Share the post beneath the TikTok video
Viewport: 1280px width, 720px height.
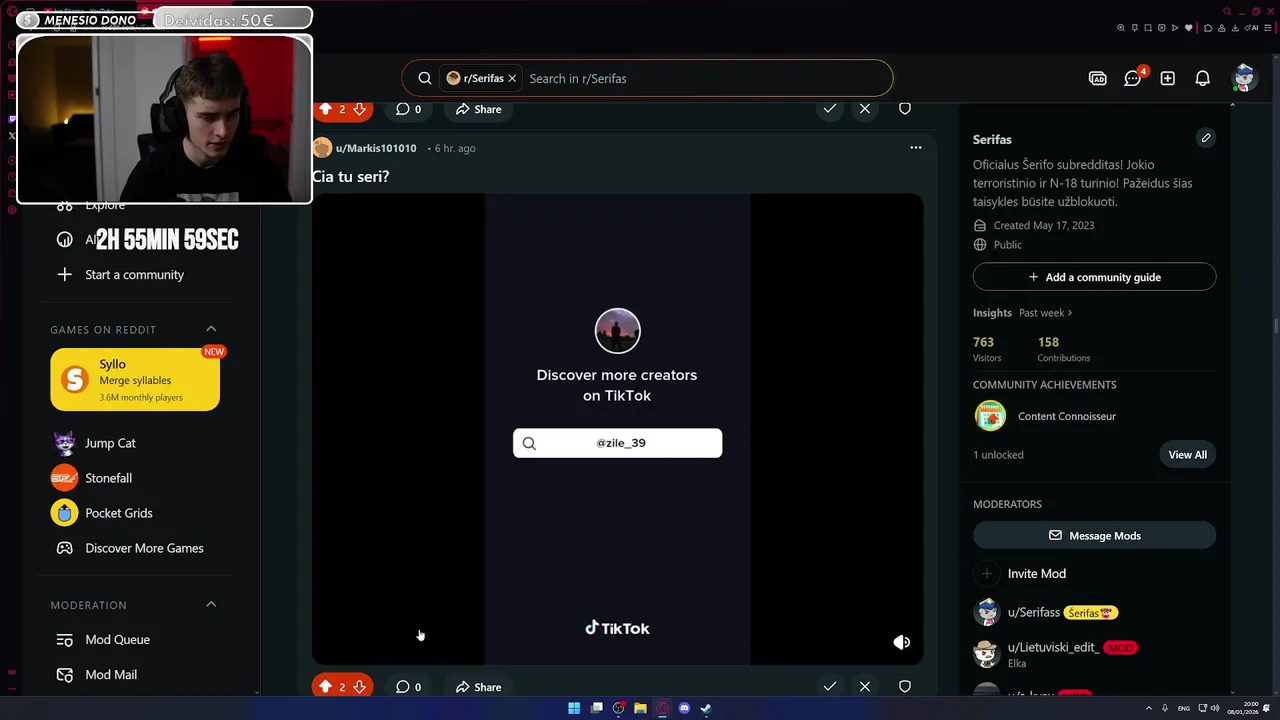[478, 687]
